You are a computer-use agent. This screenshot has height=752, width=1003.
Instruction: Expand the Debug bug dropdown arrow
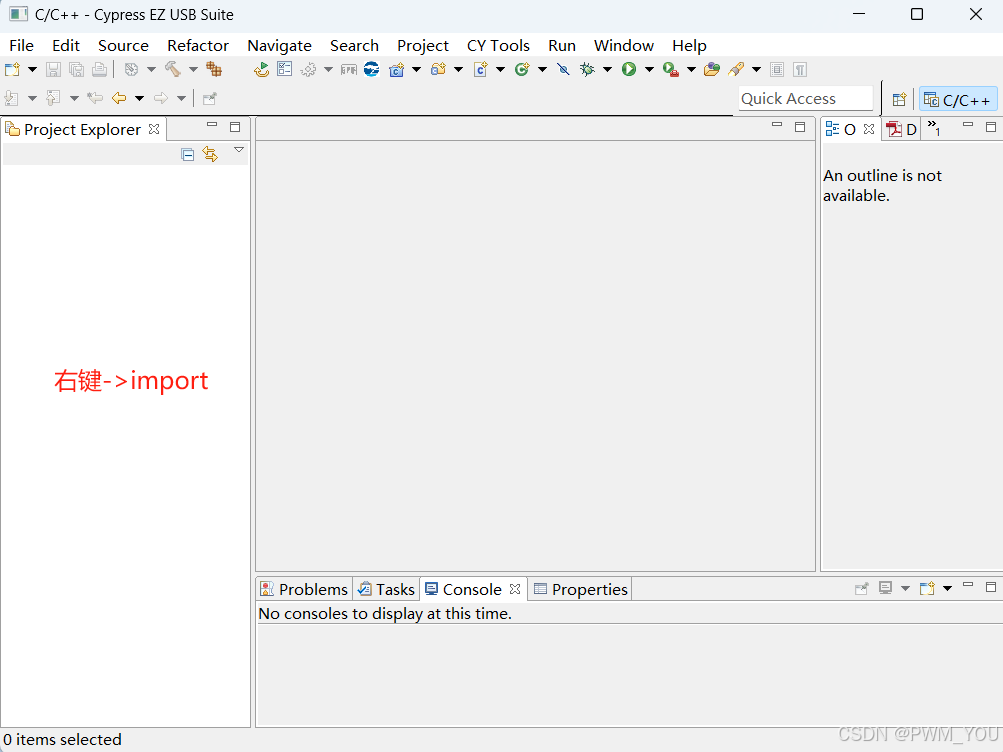click(x=608, y=69)
